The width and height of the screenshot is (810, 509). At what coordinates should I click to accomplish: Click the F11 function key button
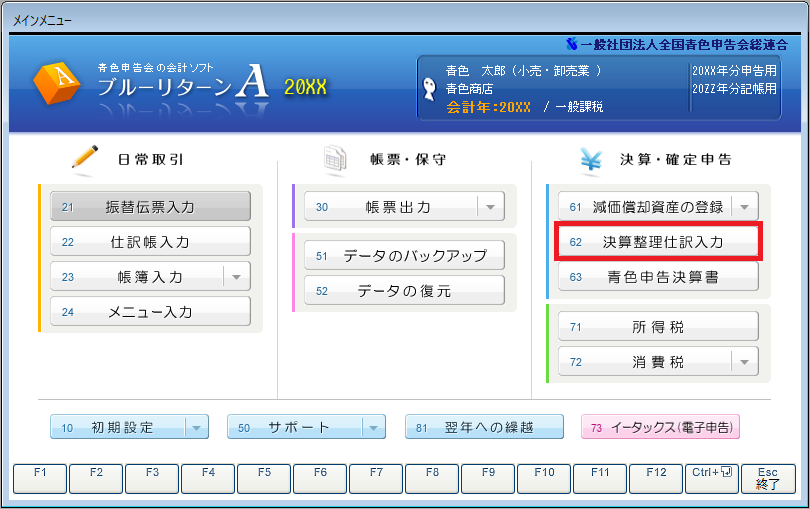point(600,479)
